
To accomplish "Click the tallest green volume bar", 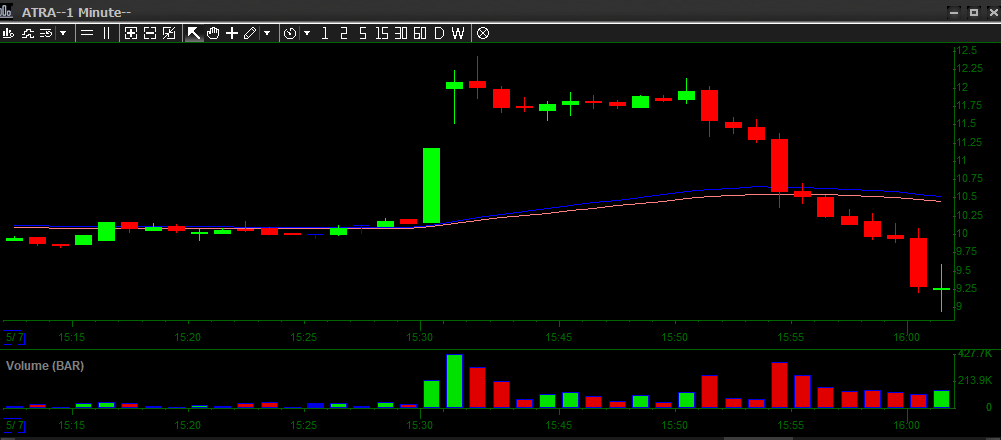I will [455, 381].
